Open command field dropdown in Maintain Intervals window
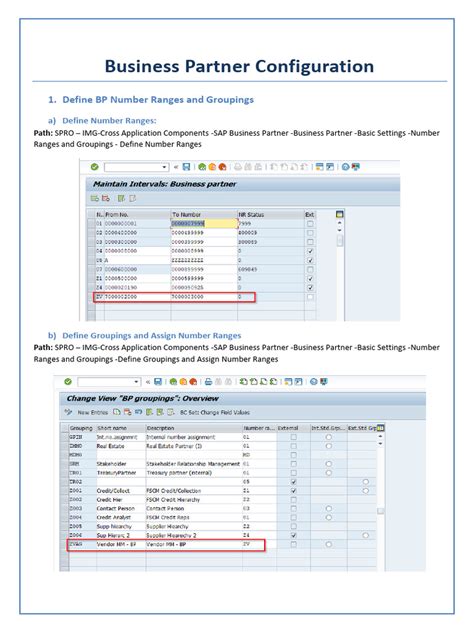The height and width of the screenshot is (632, 474). [164, 167]
